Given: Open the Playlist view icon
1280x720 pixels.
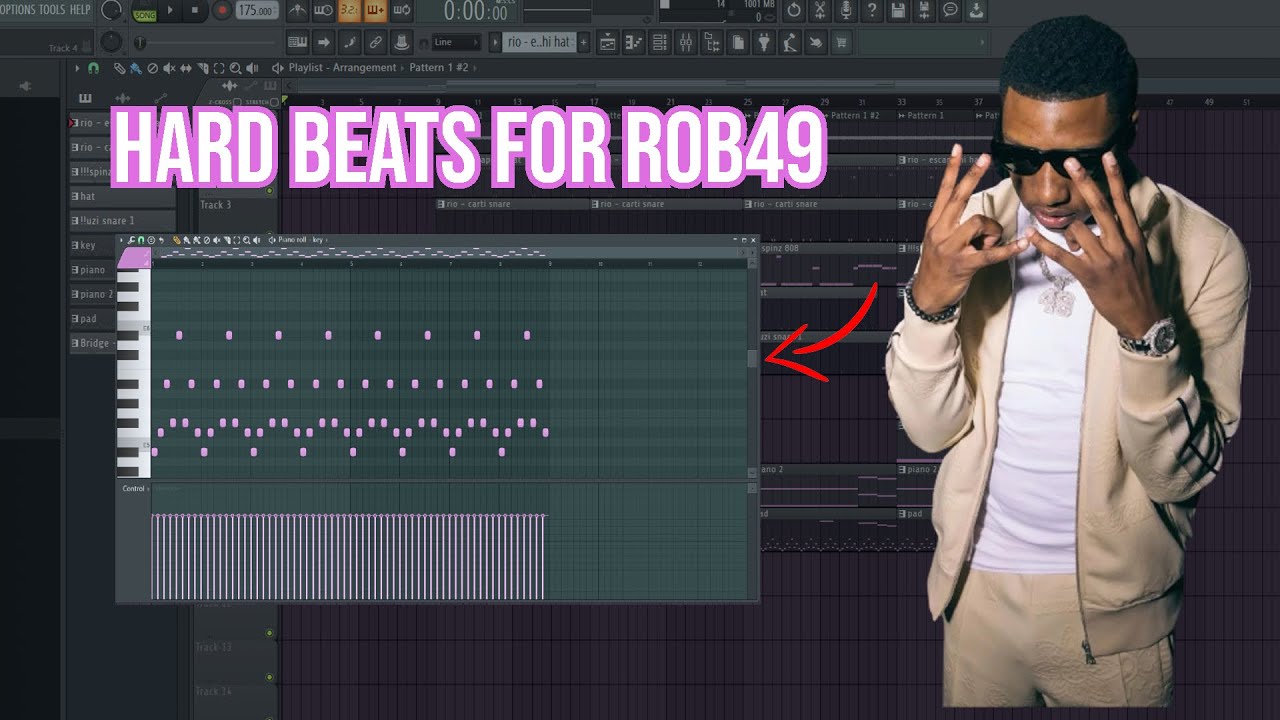Looking at the screenshot, I should coord(608,42).
